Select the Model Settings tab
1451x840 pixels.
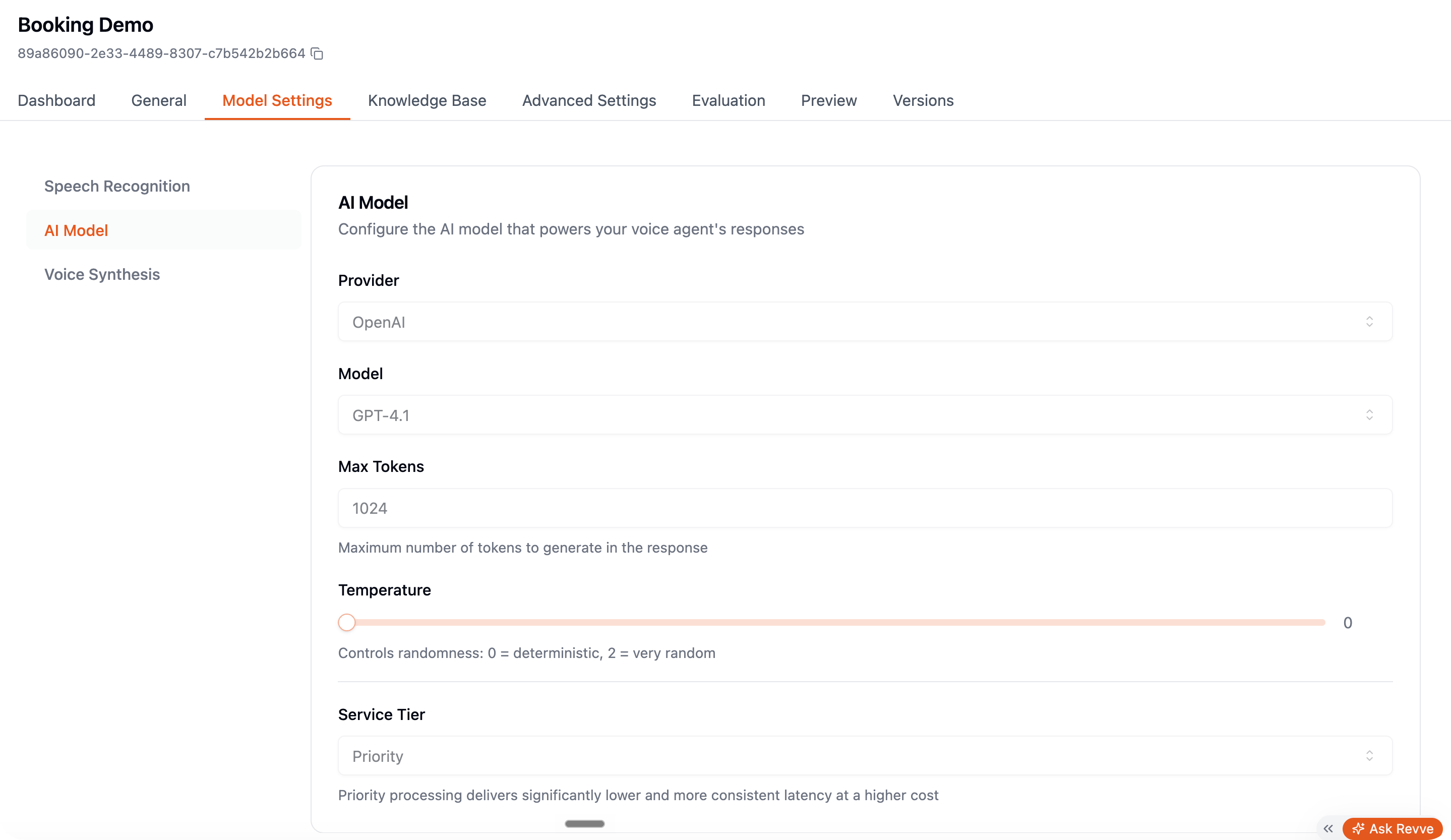(277, 100)
